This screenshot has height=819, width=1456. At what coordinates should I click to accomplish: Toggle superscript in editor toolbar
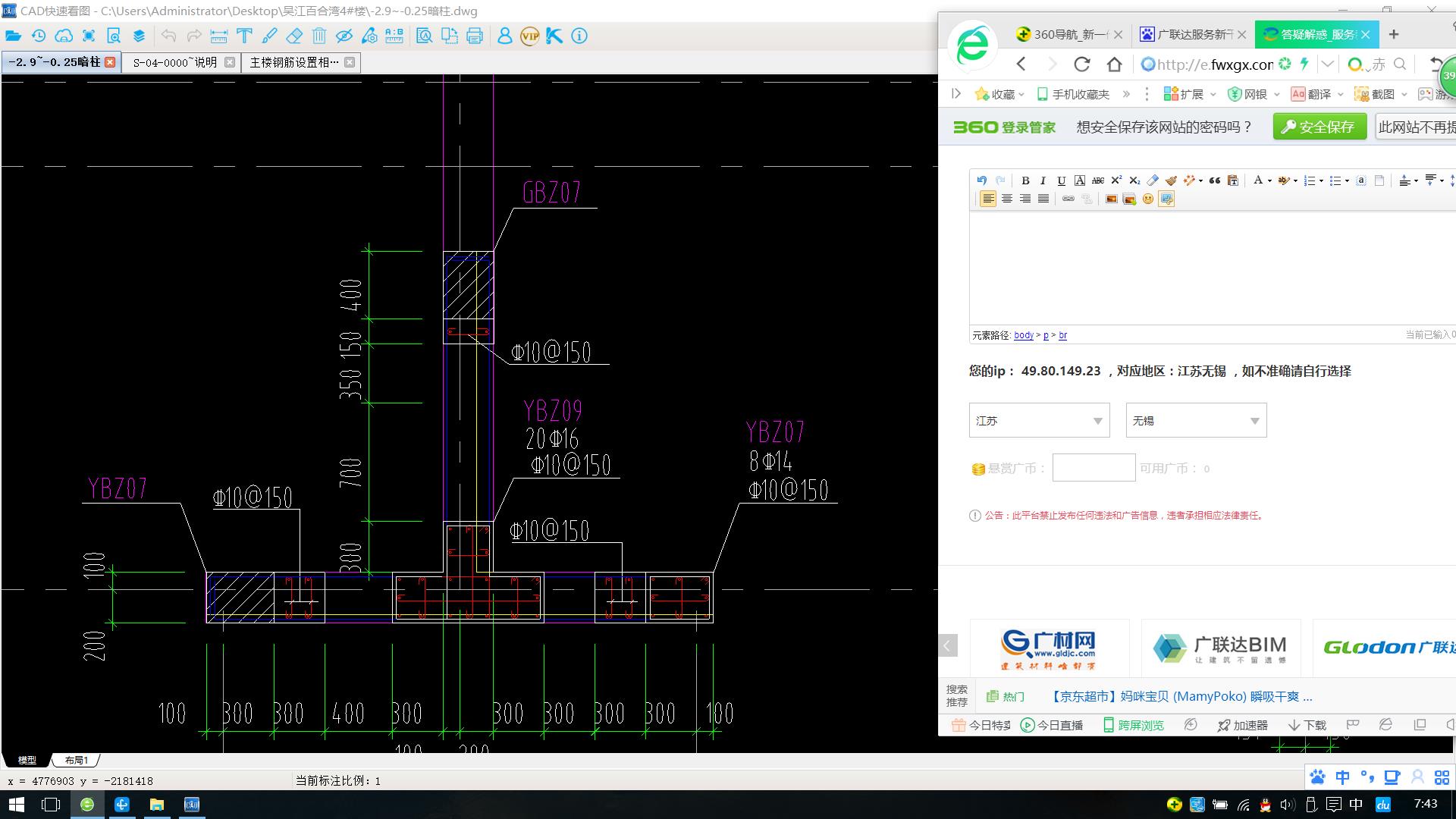click(x=1116, y=180)
